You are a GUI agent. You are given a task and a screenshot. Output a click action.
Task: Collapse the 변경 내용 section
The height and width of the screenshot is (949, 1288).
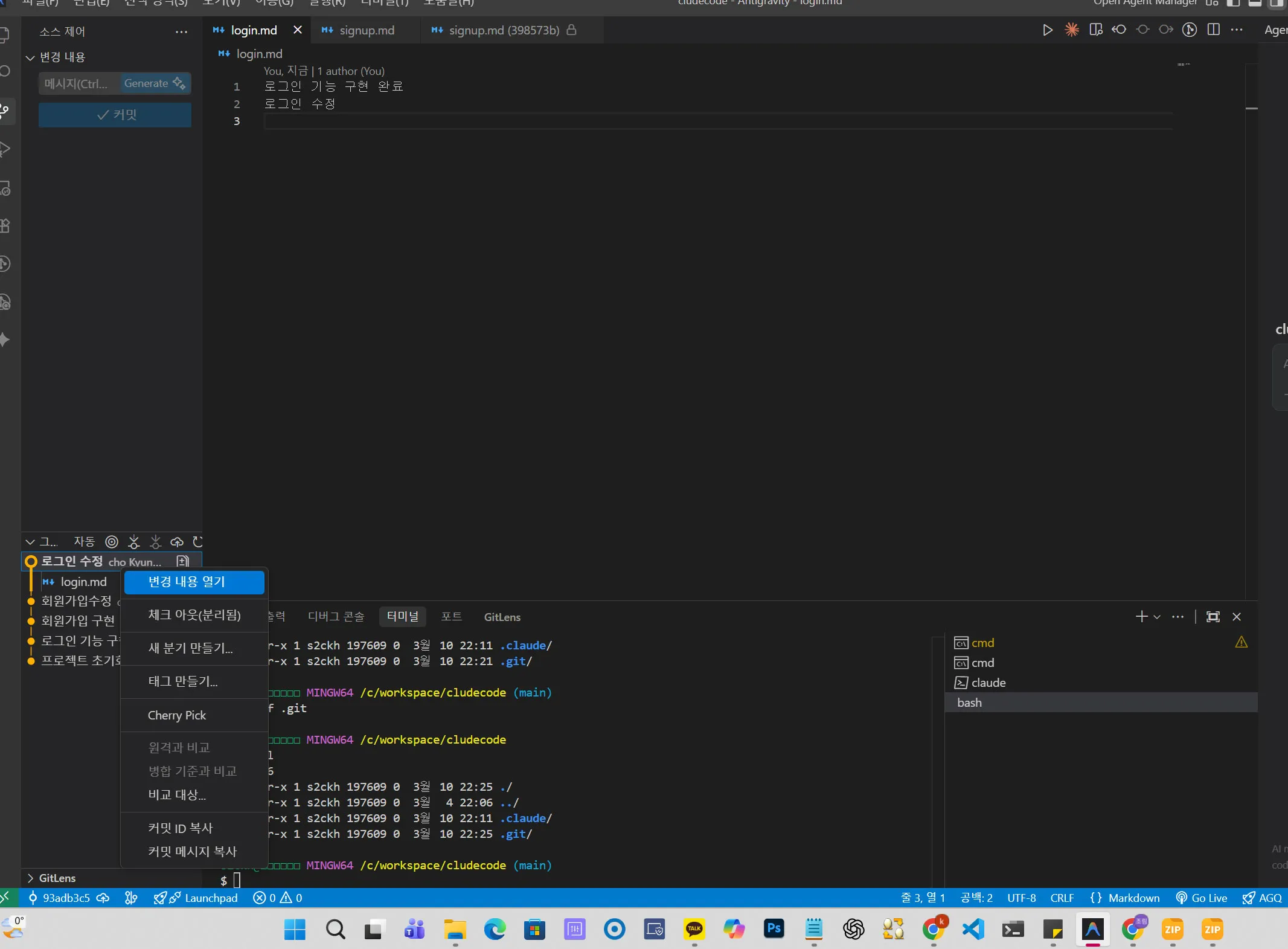[30, 57]
